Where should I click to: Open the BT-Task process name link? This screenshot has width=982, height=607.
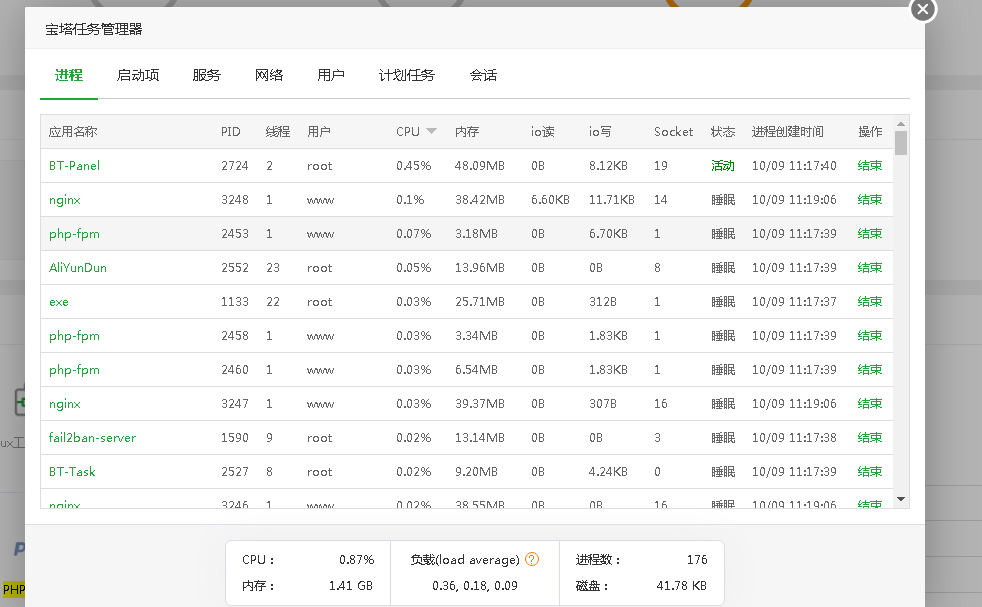(x=72, y=472)
